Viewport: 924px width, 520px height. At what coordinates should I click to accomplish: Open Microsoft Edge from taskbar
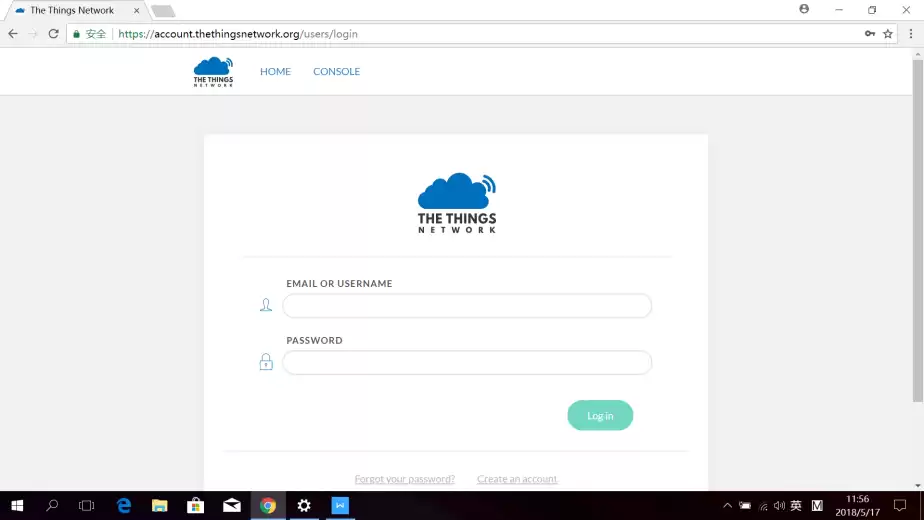[x=124, y=505]
